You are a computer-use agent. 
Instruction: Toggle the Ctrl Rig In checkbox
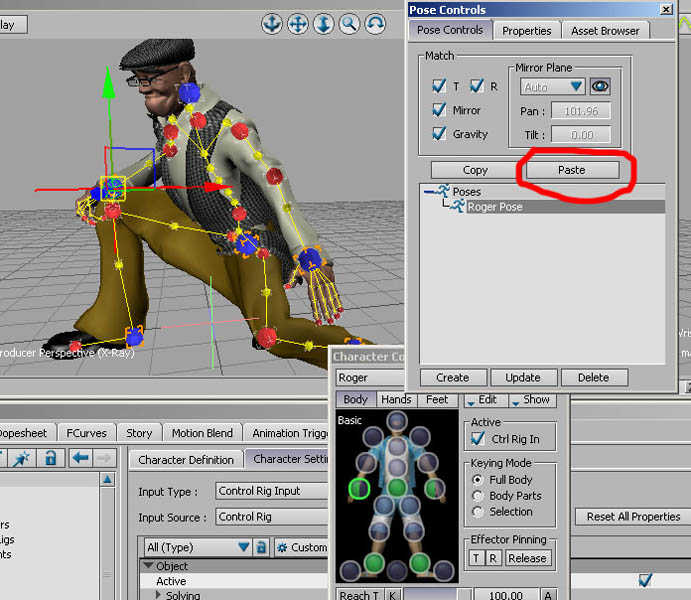pos(478,439)
